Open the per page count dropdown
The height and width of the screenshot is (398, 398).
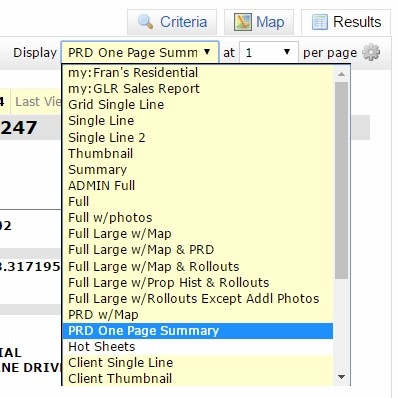click(268, 52)
